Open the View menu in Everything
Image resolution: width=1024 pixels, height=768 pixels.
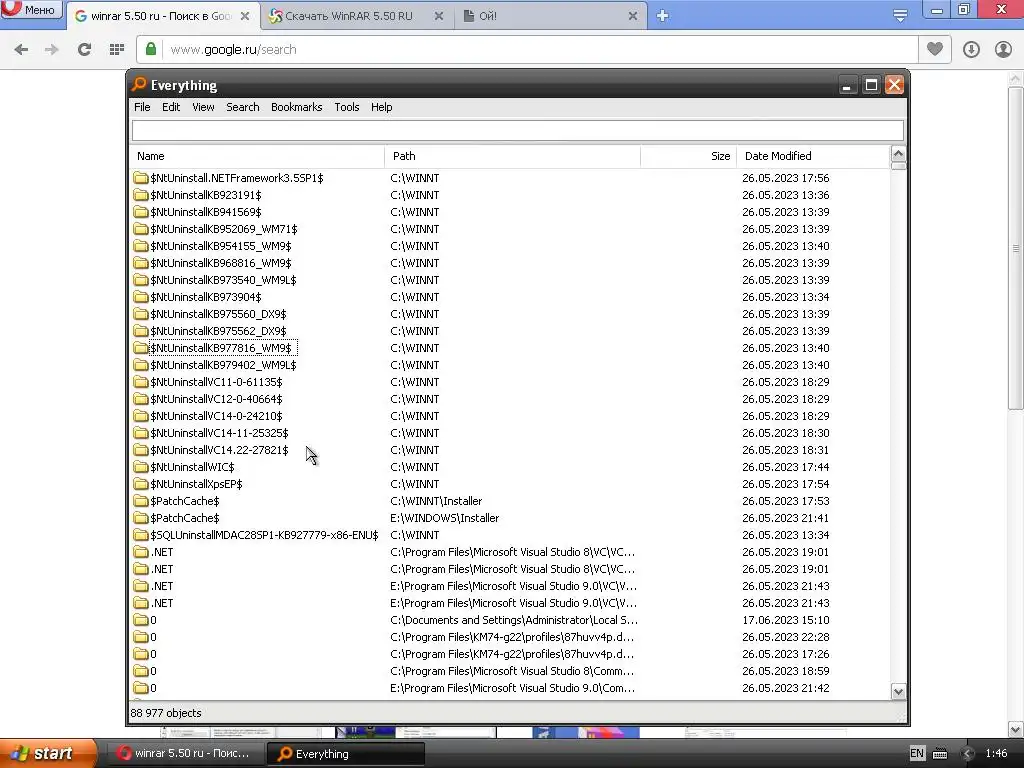coord(203,107)
